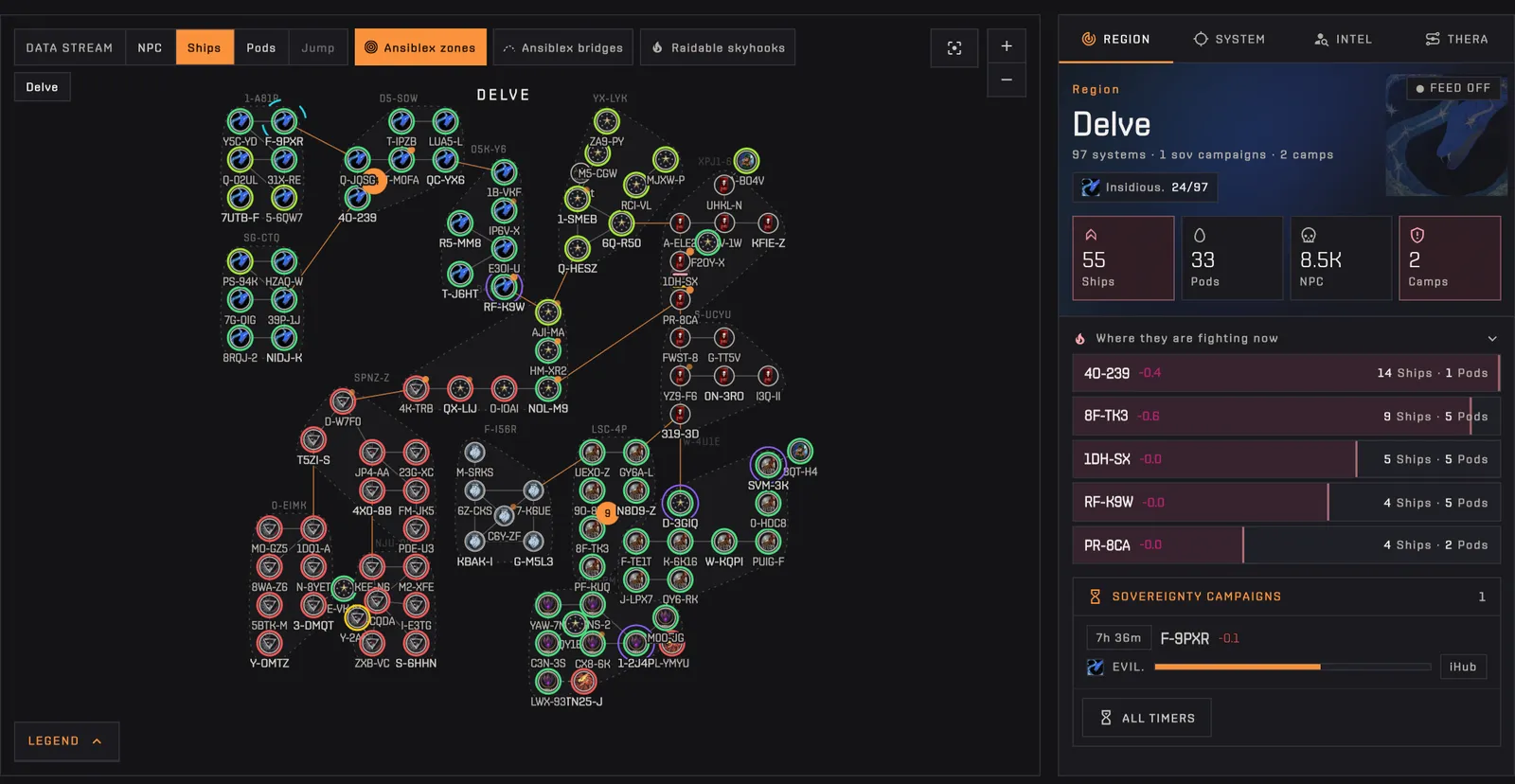Collapse the Where they are fighting now section
The width and height of the screenshot is (1515, 784).
click(x=1492, y=339)
